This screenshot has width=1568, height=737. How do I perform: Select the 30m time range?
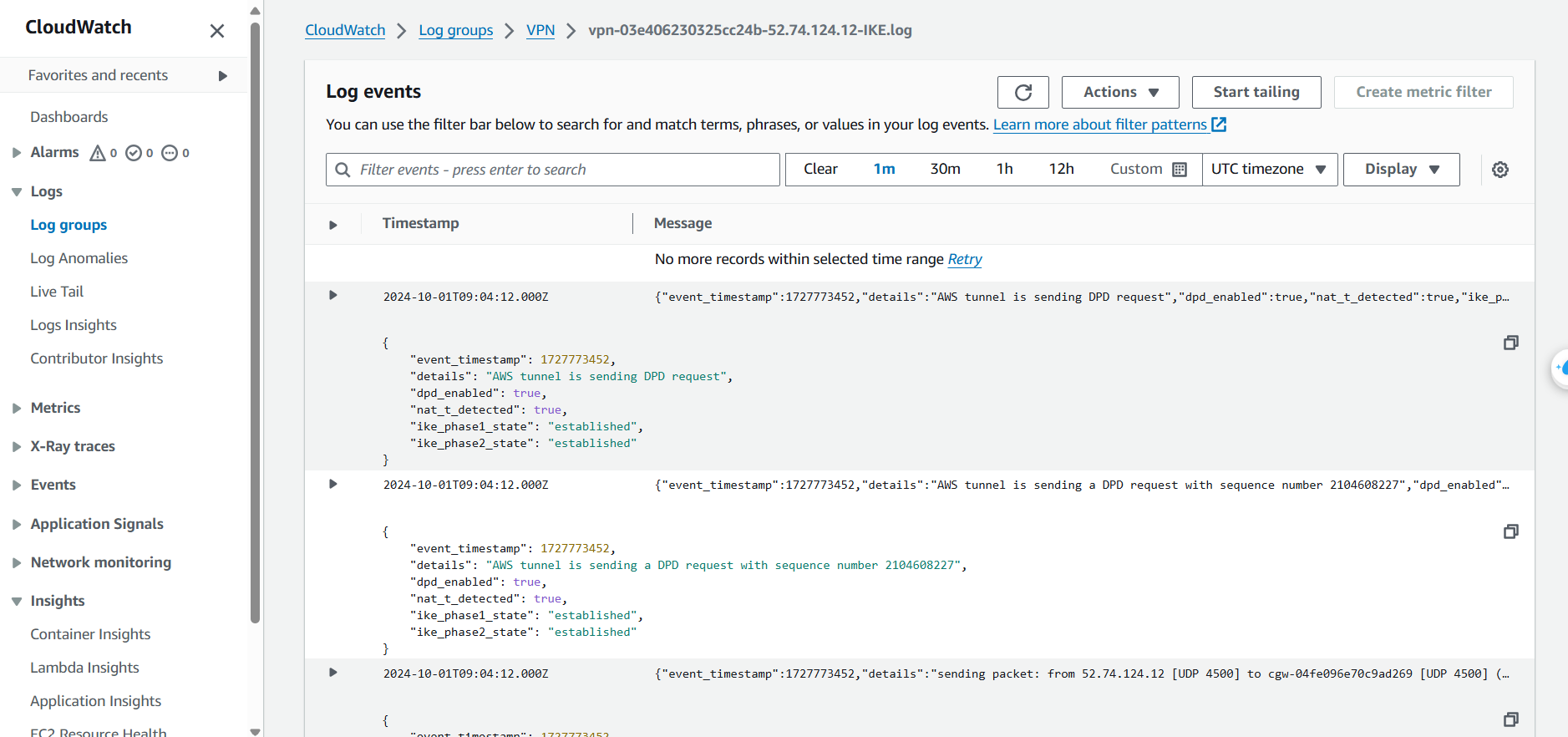[946, 170]
